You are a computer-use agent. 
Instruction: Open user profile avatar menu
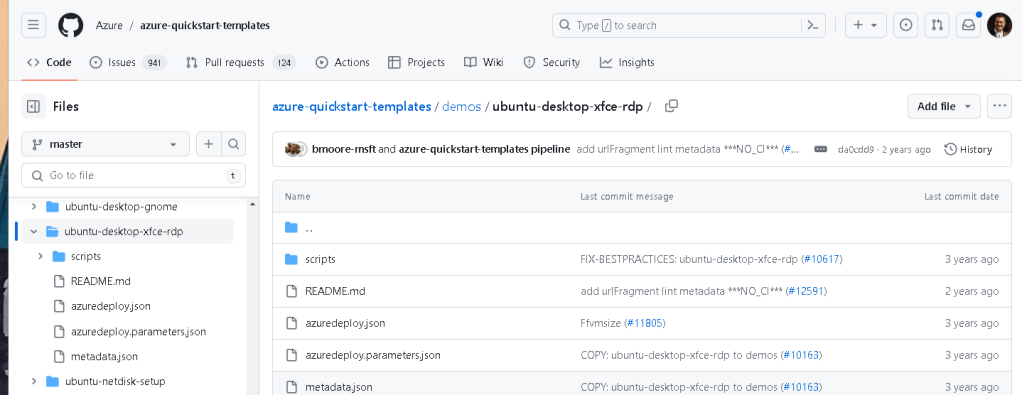coord(999,25)
